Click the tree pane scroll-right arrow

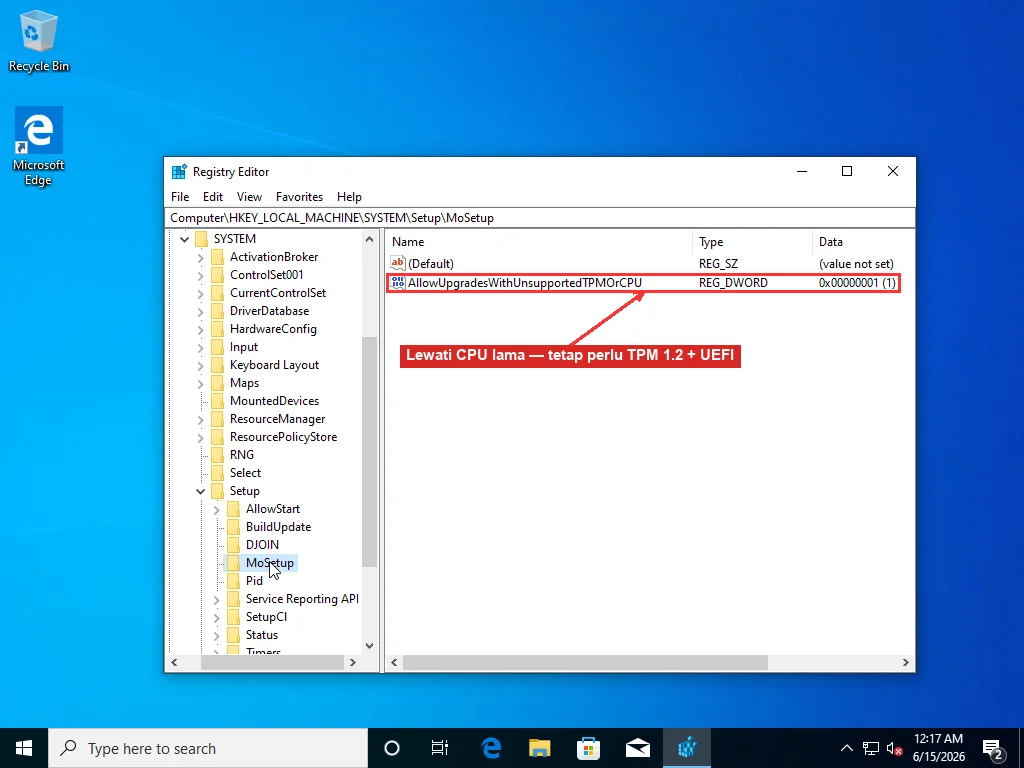tap(353, 662)
